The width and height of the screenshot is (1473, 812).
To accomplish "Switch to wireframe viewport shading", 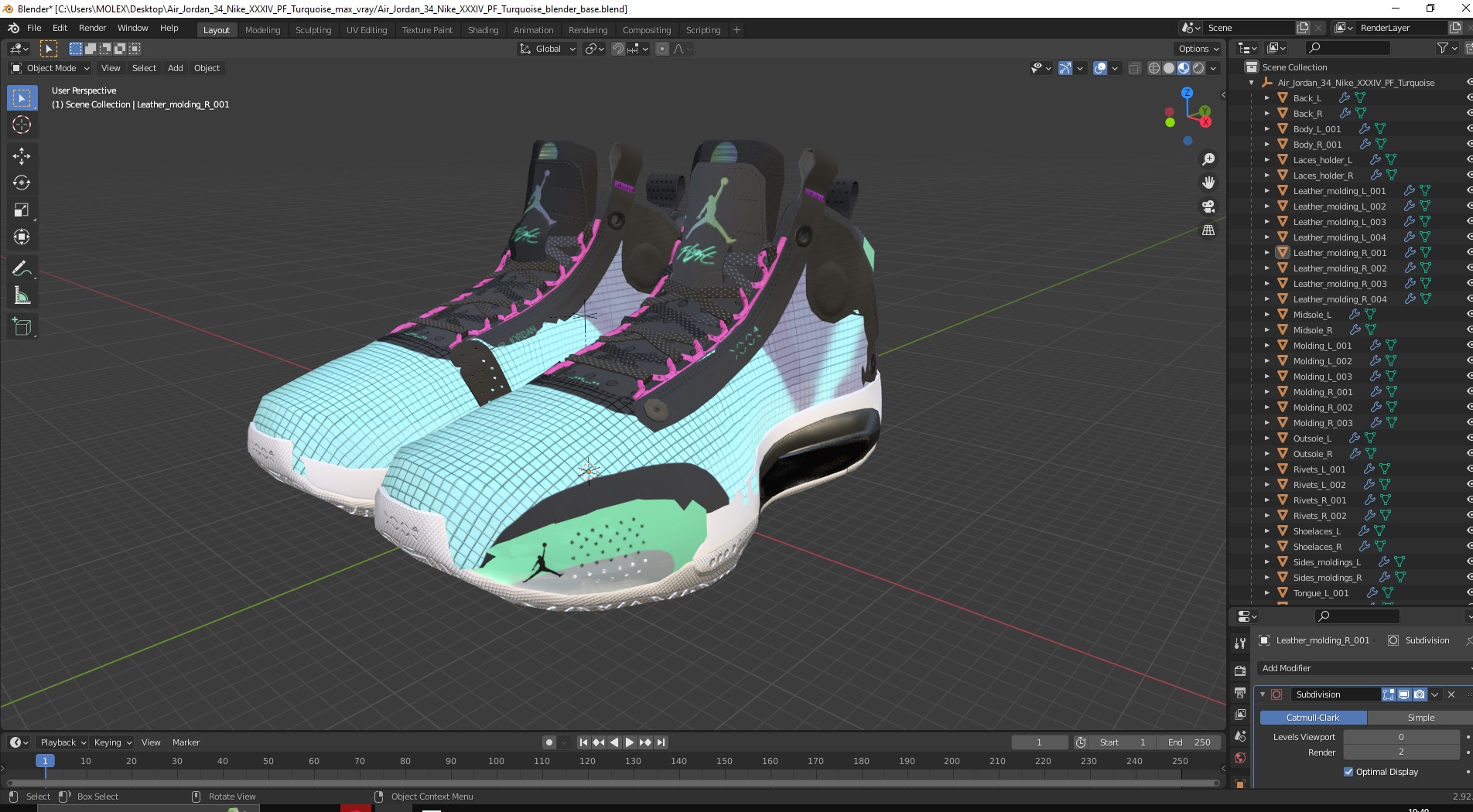I will coord(1154,68).
